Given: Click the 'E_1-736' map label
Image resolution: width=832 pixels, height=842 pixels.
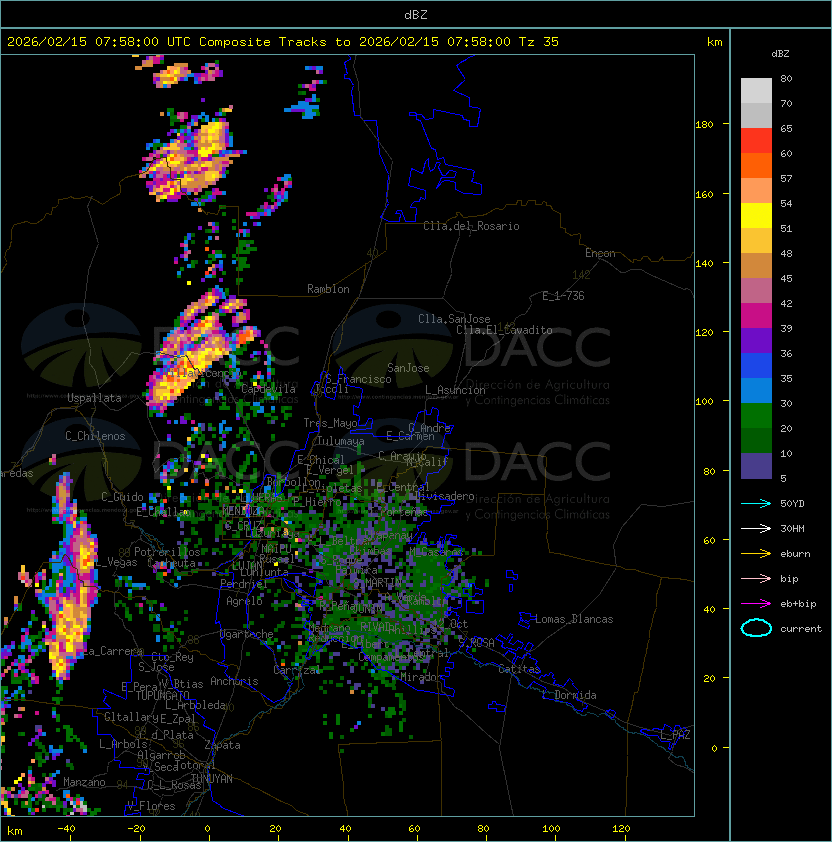Looking at the screenshot, I should point(563,296).
